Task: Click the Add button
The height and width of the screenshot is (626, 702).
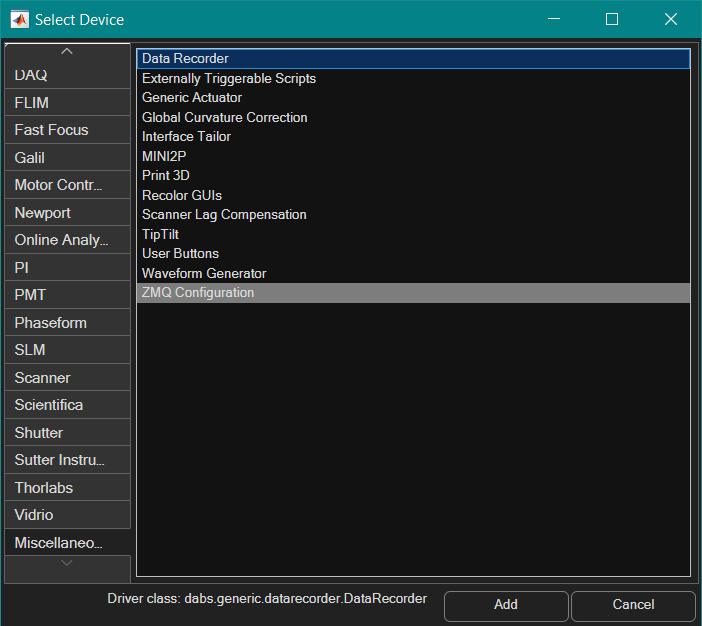Action: [506, 605]
